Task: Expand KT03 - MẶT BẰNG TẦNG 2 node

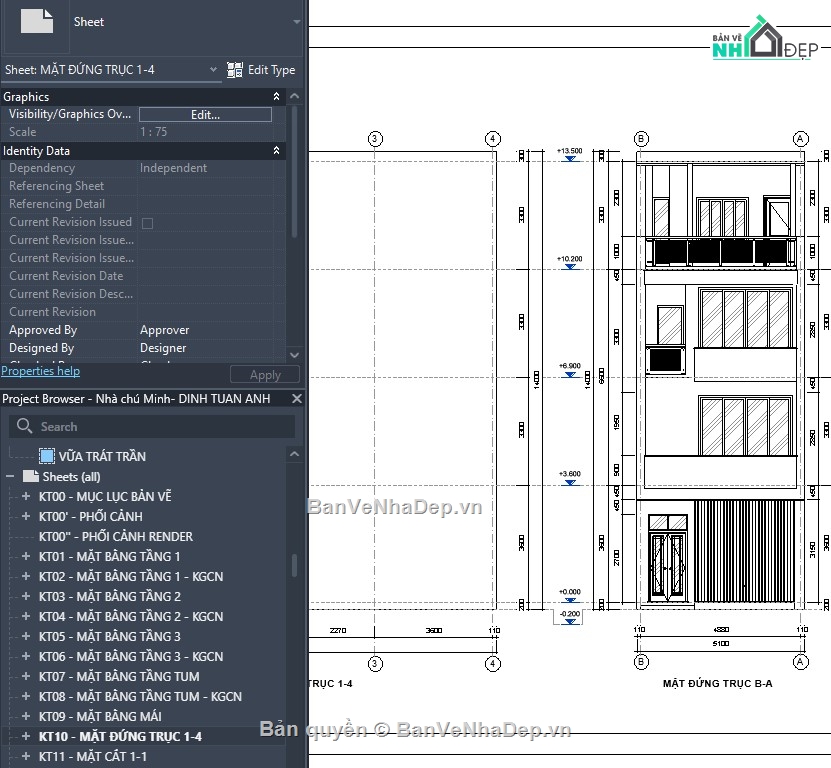Action: [x=25, y=596]
